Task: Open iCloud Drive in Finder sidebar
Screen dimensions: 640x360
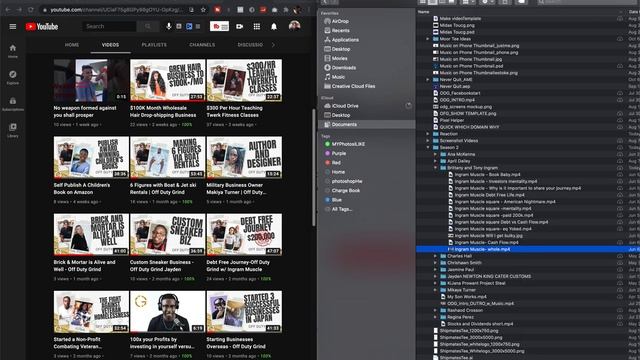Action: (x=342, y=106)
